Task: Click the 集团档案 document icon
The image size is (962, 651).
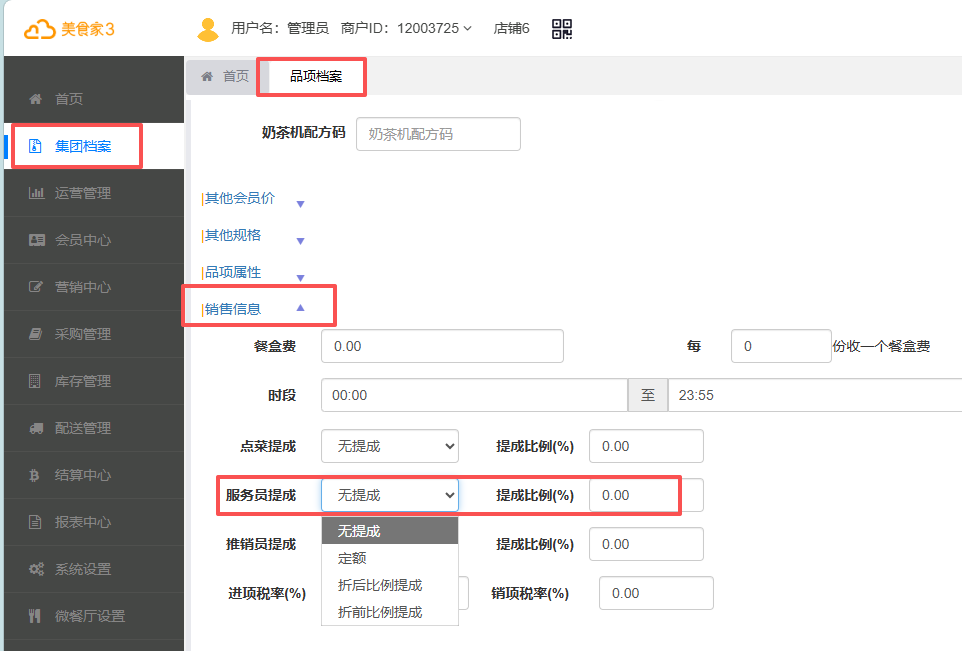Action: tap(35, 146)
